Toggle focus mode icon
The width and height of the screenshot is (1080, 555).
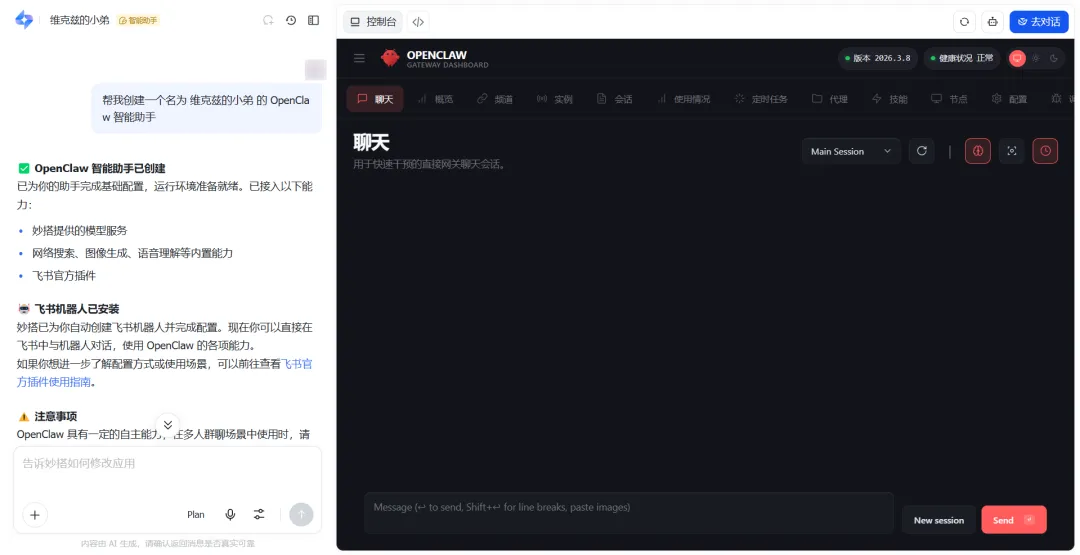(x=1012, y=151)
